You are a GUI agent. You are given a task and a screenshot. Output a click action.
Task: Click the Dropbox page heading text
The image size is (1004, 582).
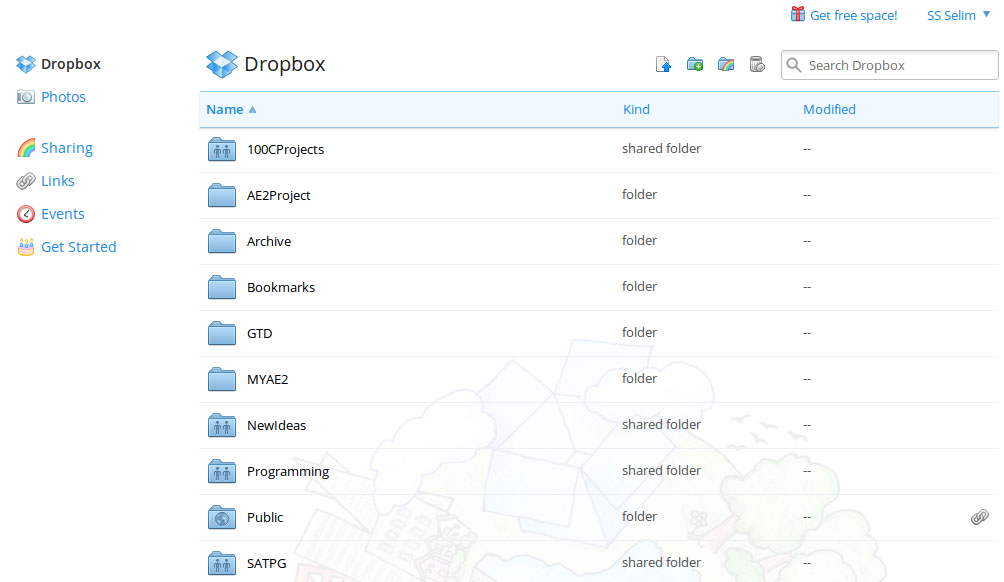coord(285,64)
